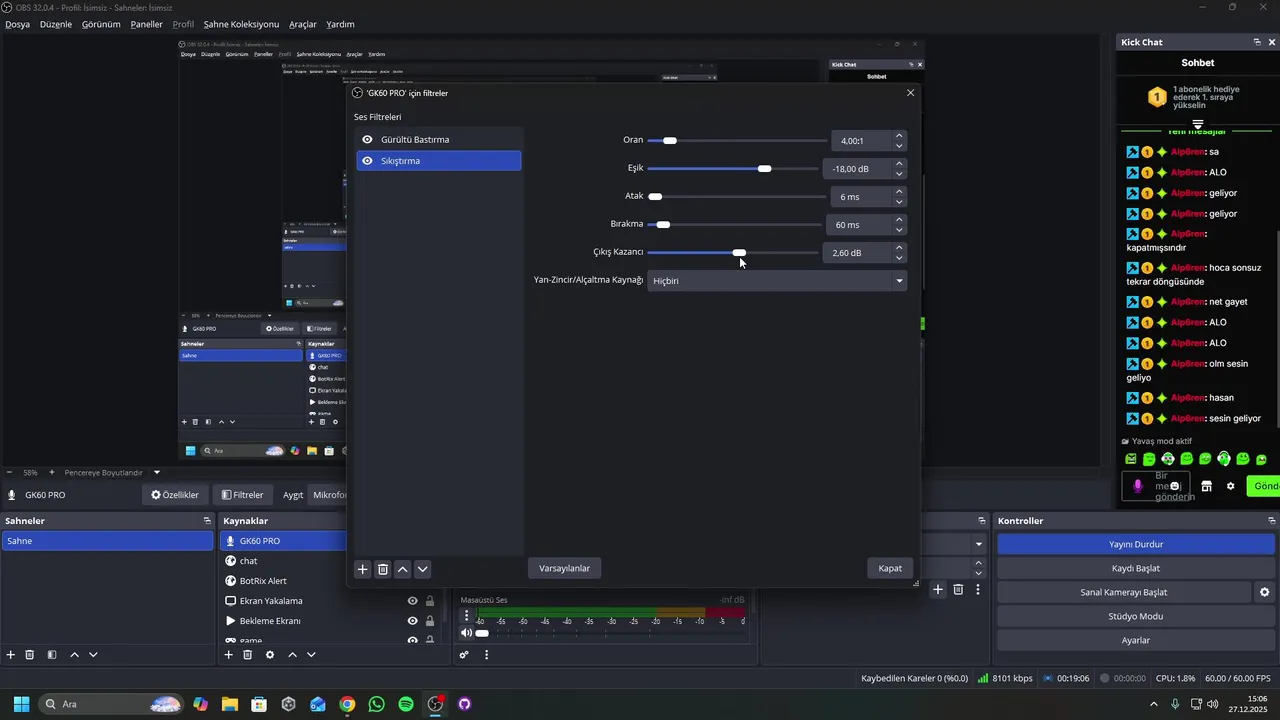Screen dimensions: 1280x720
Task: Launch Chrome from the Windows taskbar
Action: click(347, 704)
